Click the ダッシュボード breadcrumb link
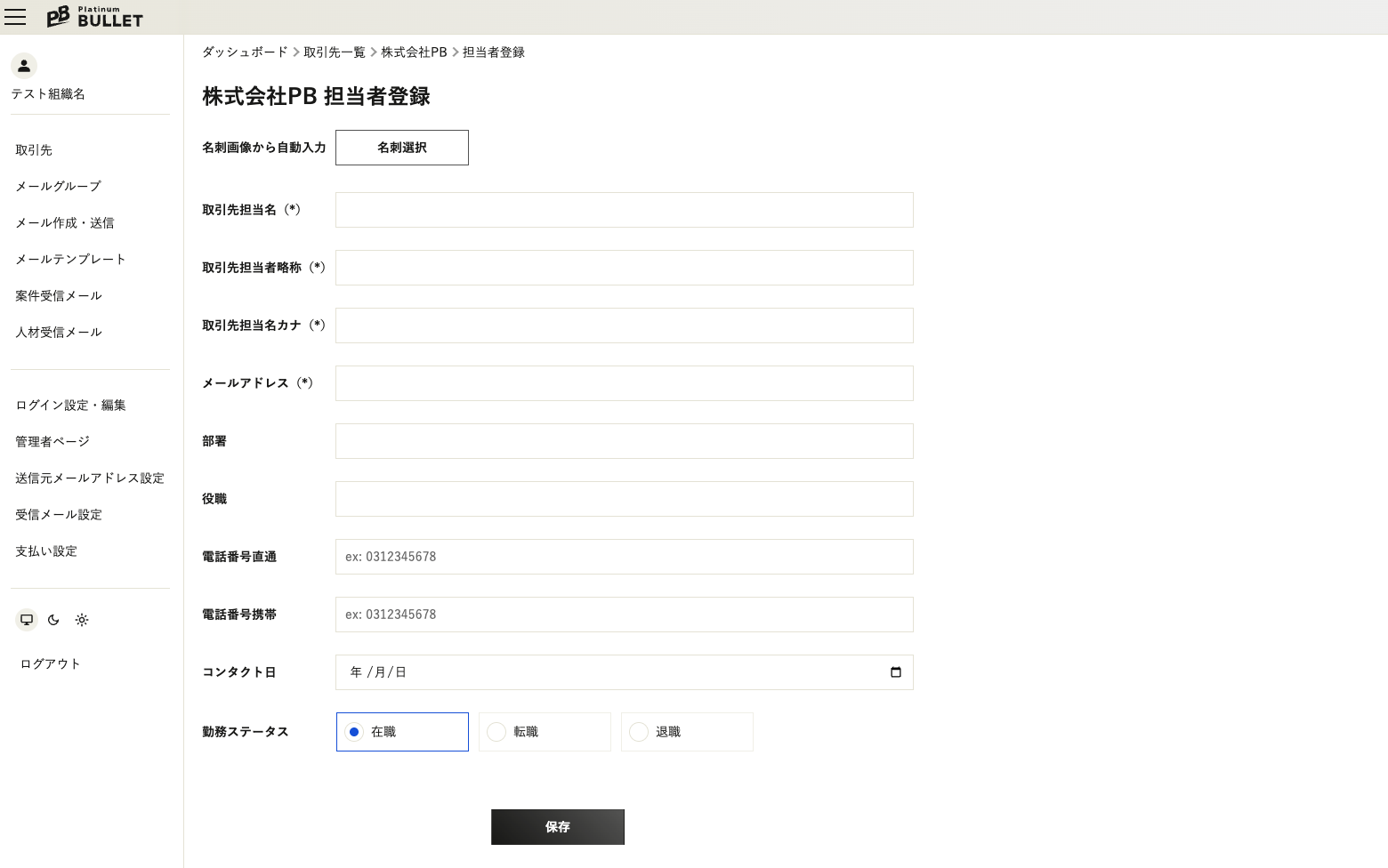Image resolution: width=1388 pixels, height=868 pixels. (245, 52)
